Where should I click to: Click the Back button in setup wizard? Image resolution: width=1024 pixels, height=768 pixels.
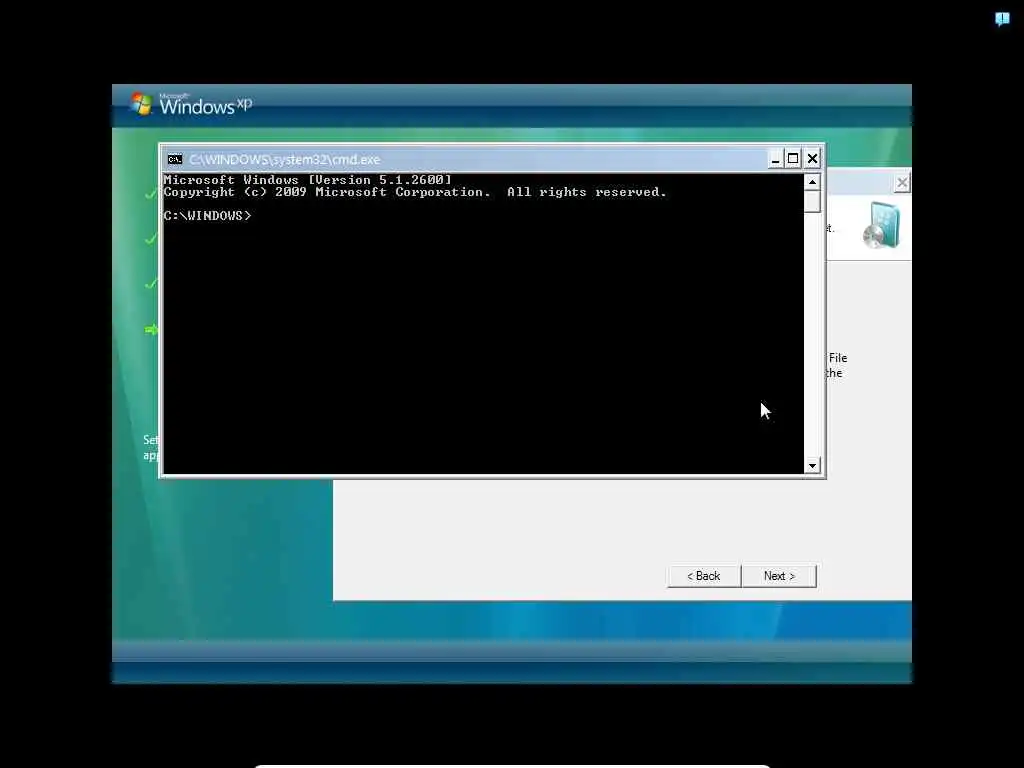703,576
